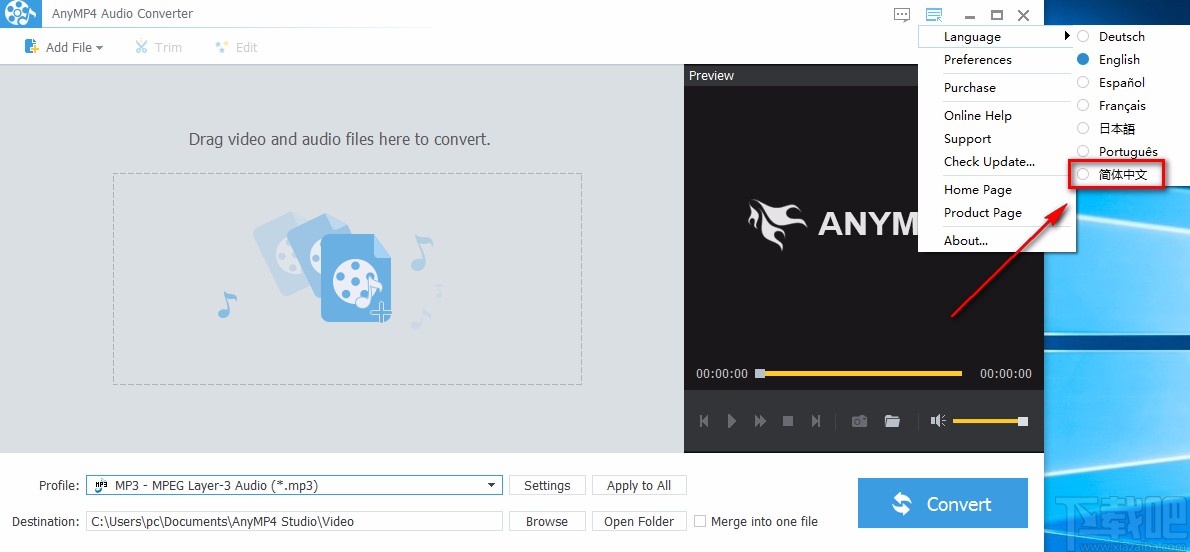This screenshot has width=1190, height=552.
Task: Jump to previous frame in preview
Action: coord(704,421)
